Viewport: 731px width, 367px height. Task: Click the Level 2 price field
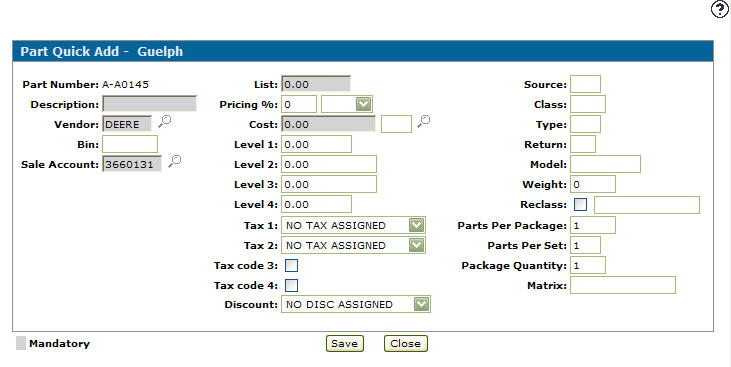click(x=329, y=164)
